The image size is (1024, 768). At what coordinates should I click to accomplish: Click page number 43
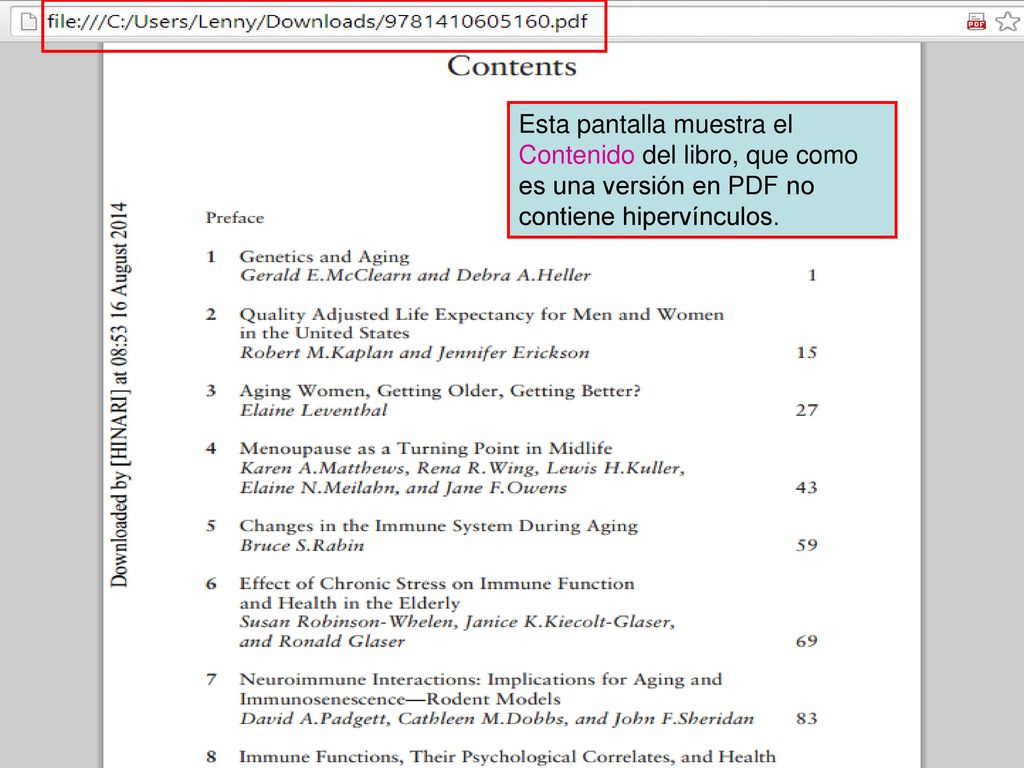[x=807, y=488]
